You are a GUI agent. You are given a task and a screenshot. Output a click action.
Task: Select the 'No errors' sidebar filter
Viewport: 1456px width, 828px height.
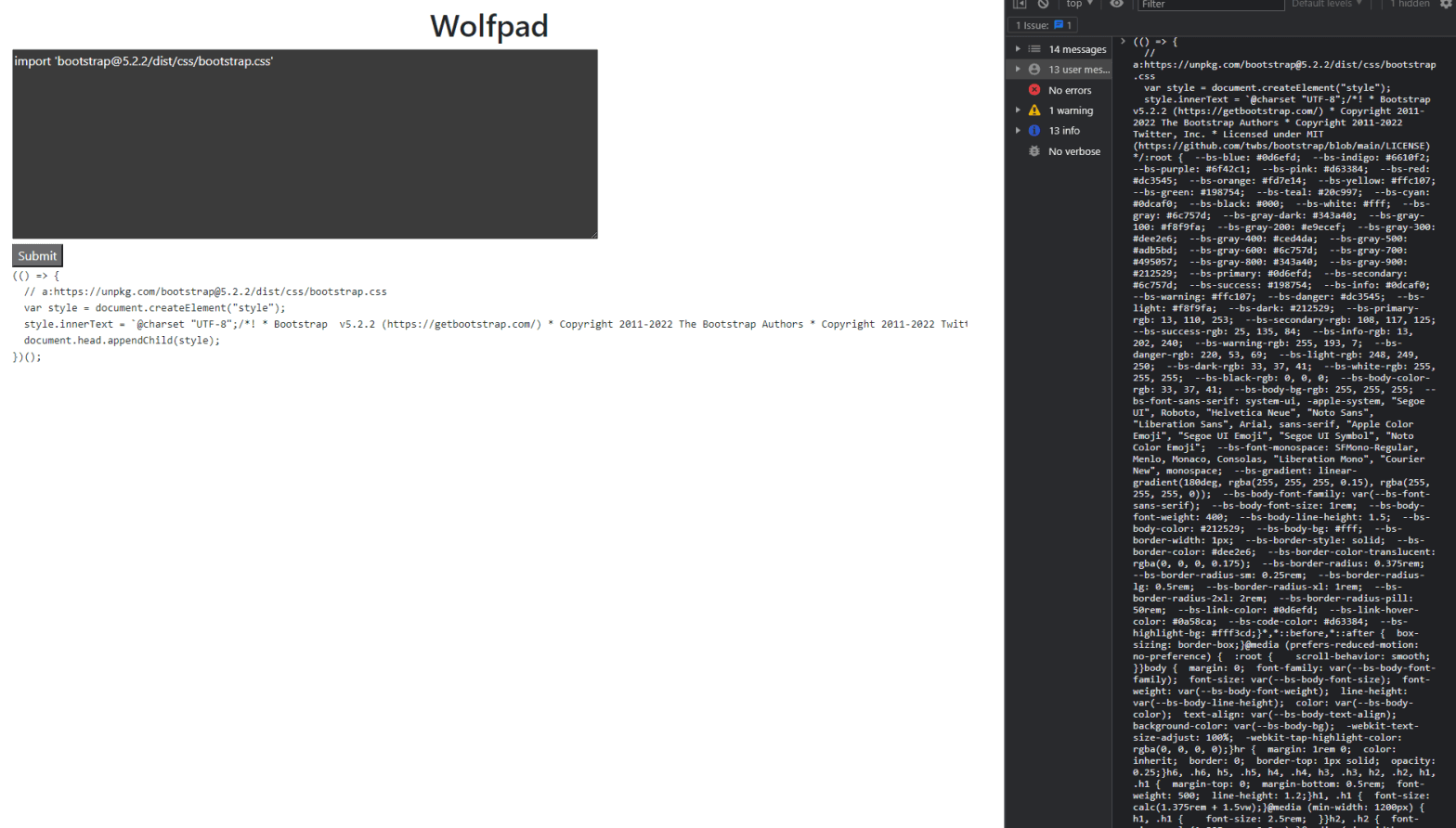tap(1070, 90)
